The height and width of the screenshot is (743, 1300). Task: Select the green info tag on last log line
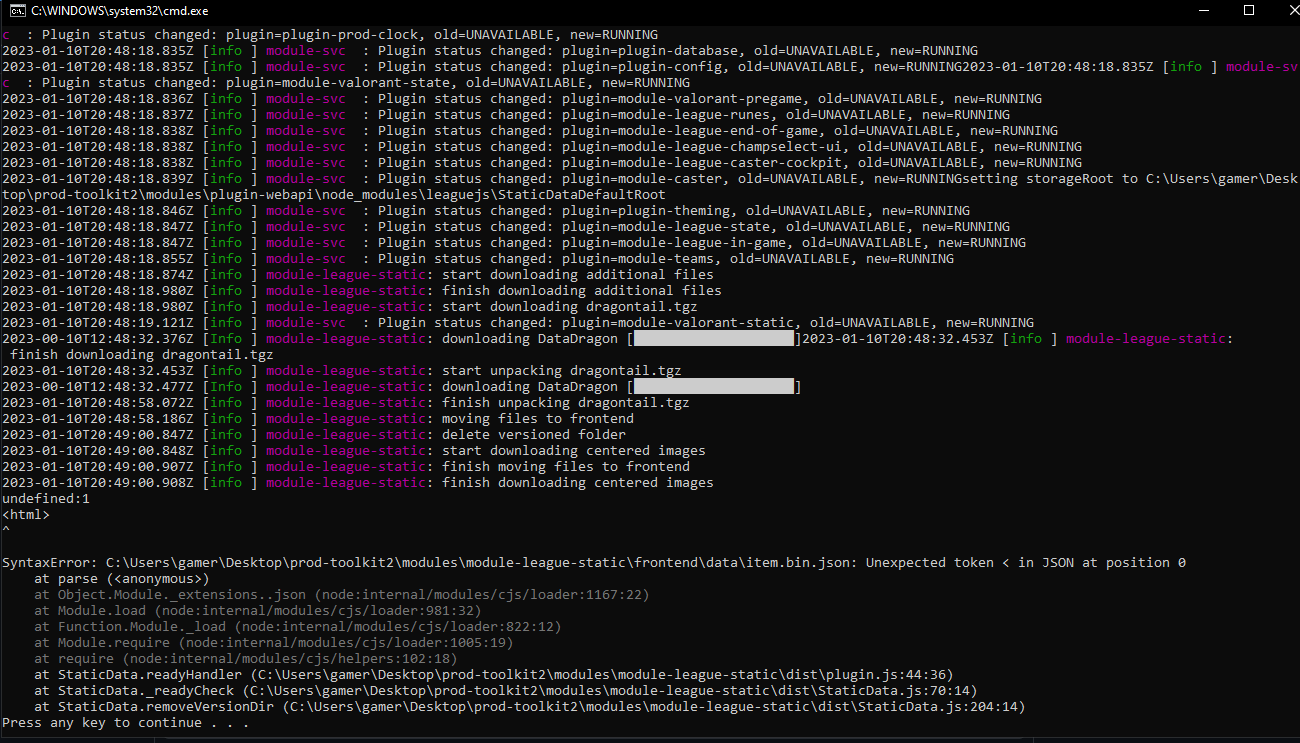[226, 482]
